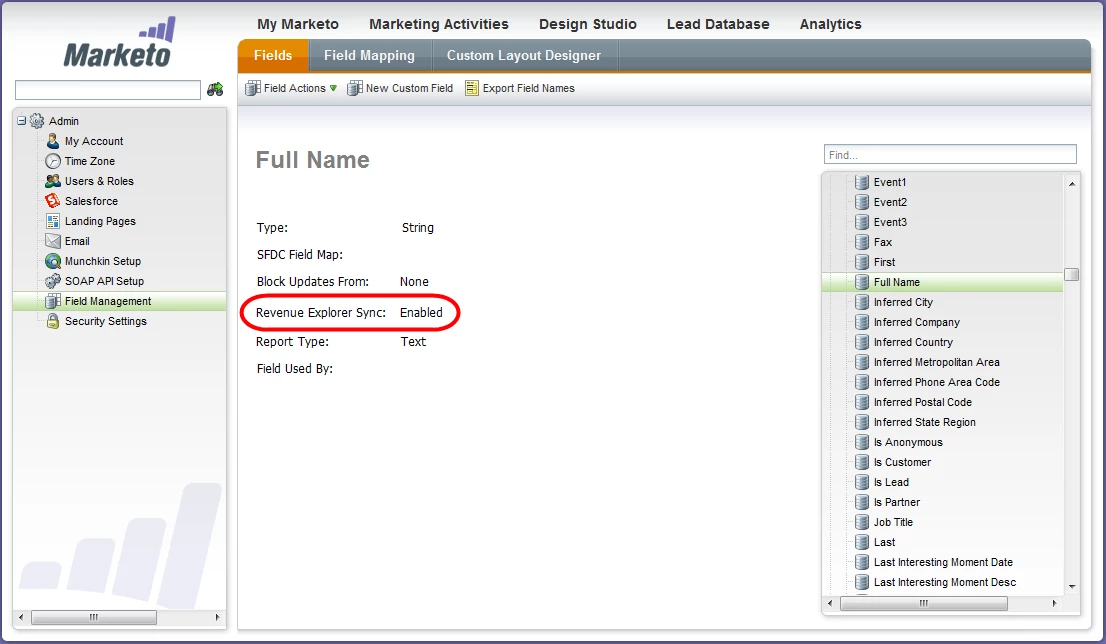This screenshot has height=644, width=1106.
Task: Click the Admin gear icon
Action: 37,121
